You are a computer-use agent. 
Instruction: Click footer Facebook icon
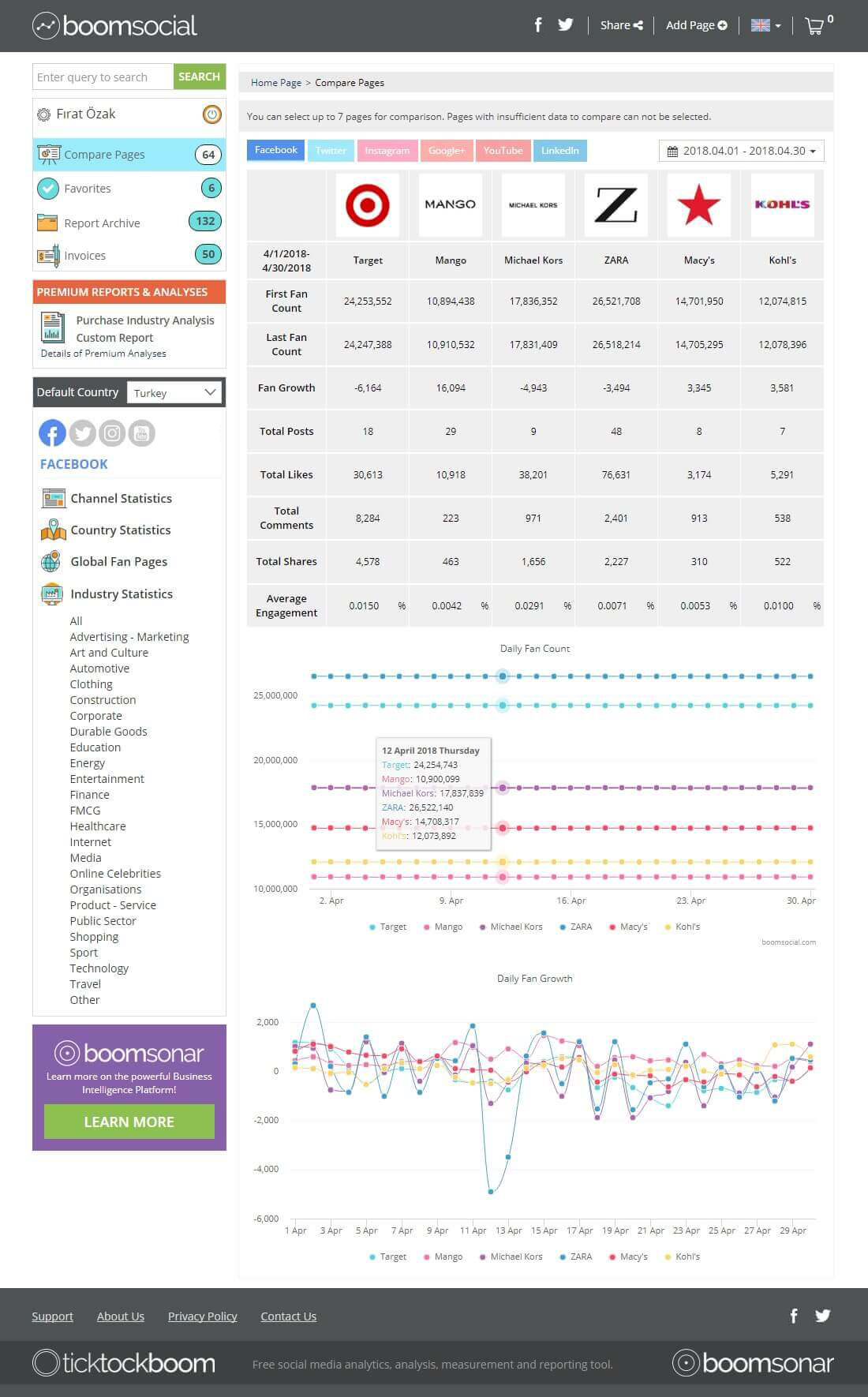click(794, 1316)
